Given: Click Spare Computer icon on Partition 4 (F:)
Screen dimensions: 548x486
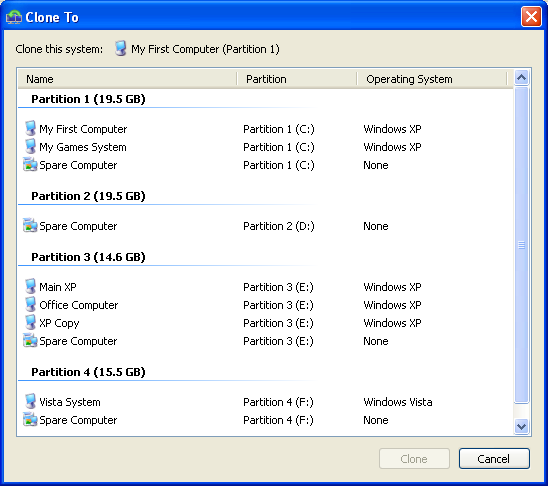Looking at the screenshot, I should pyautogui.click(x=30, y=419).
